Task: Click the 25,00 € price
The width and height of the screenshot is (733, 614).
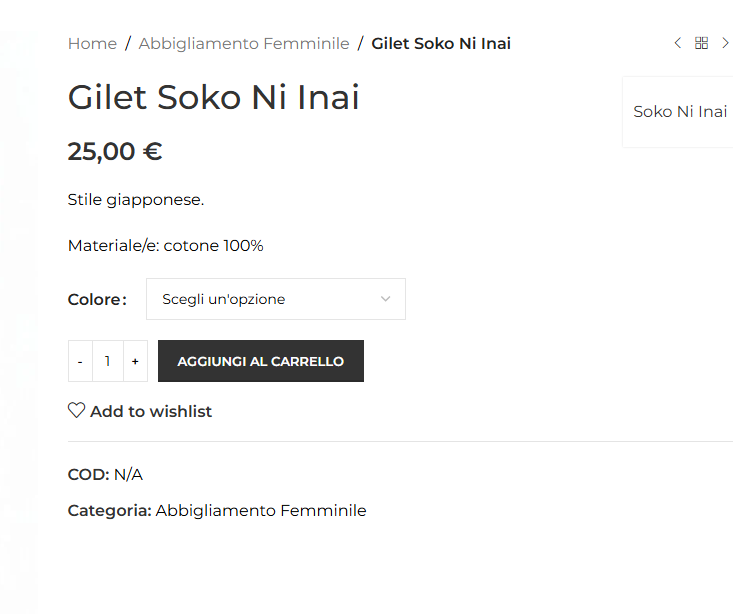Action: pos(115,152)
